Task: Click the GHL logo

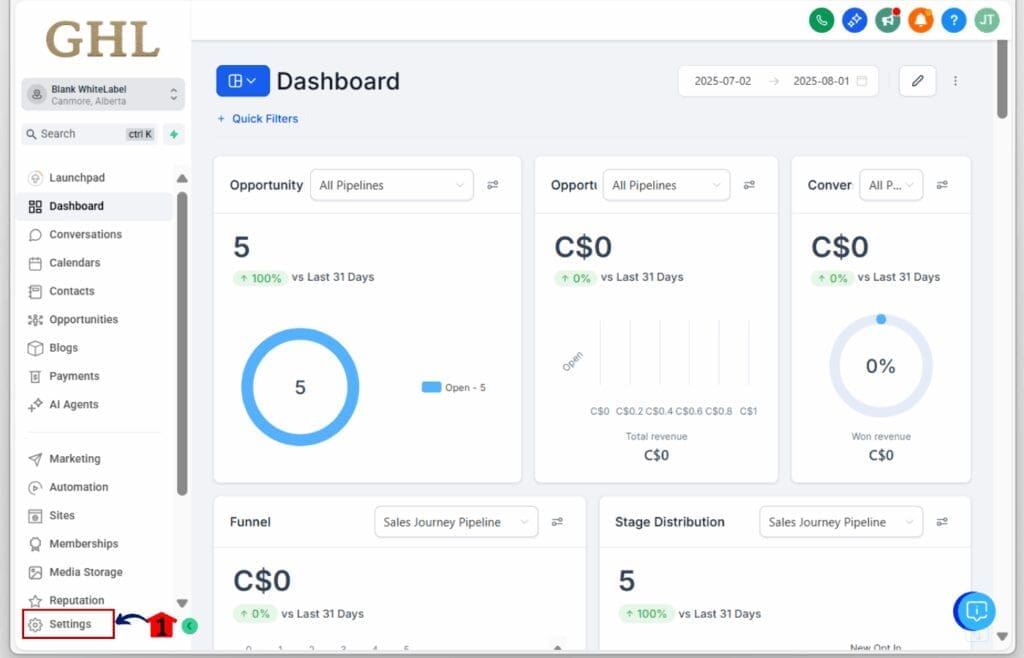Action: (x=103, y=40)
